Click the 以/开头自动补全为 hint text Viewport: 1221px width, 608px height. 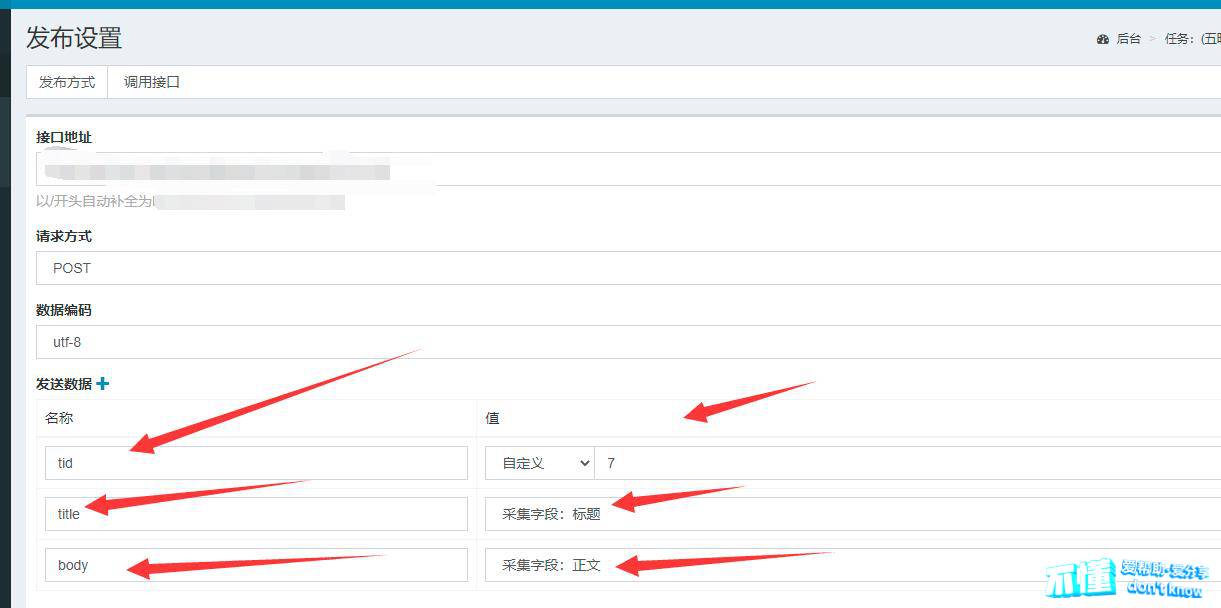point(94,201)
